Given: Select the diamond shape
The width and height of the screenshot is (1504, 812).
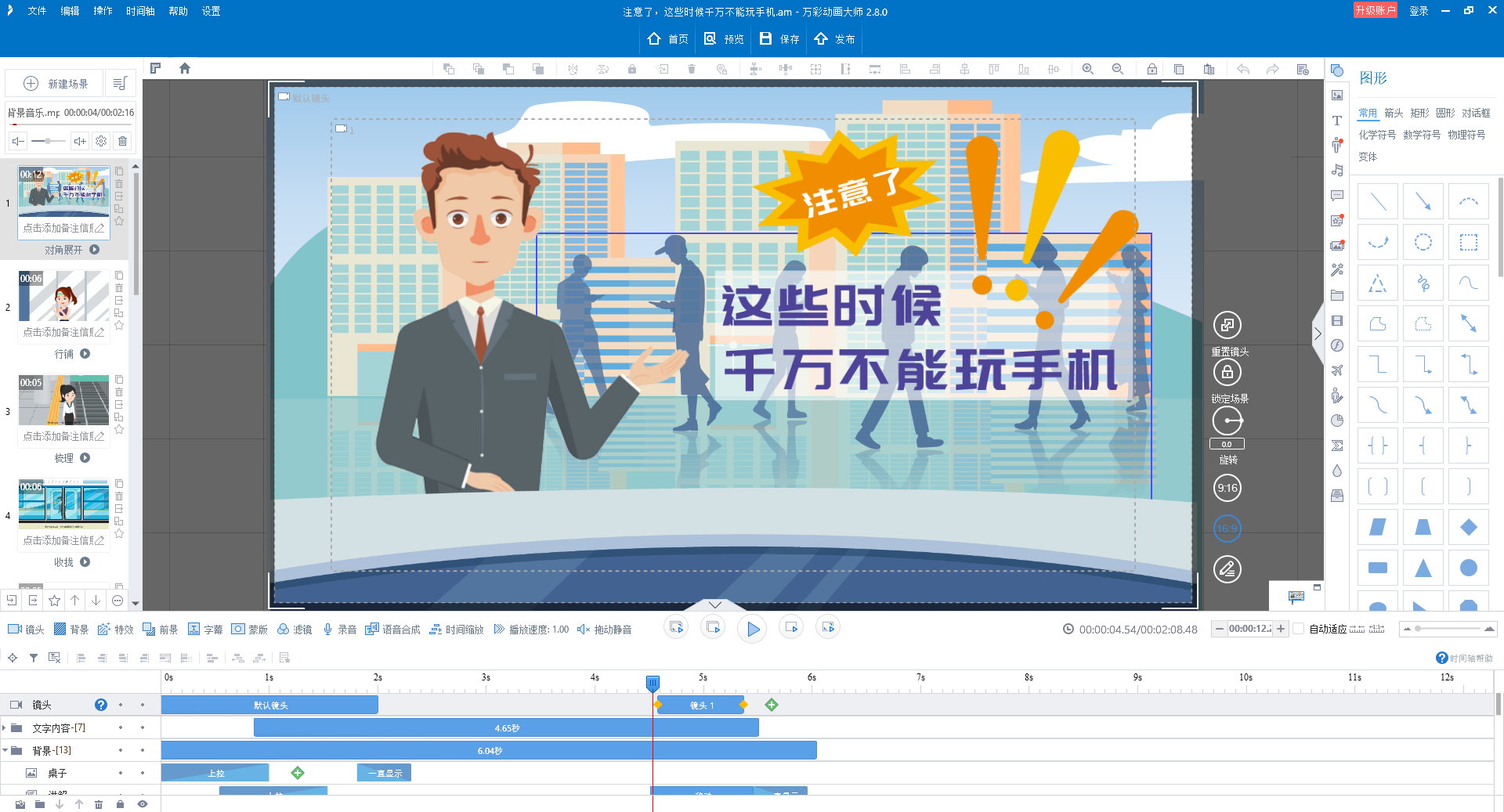Looking at the screenshot, I should pos(1469,527).
